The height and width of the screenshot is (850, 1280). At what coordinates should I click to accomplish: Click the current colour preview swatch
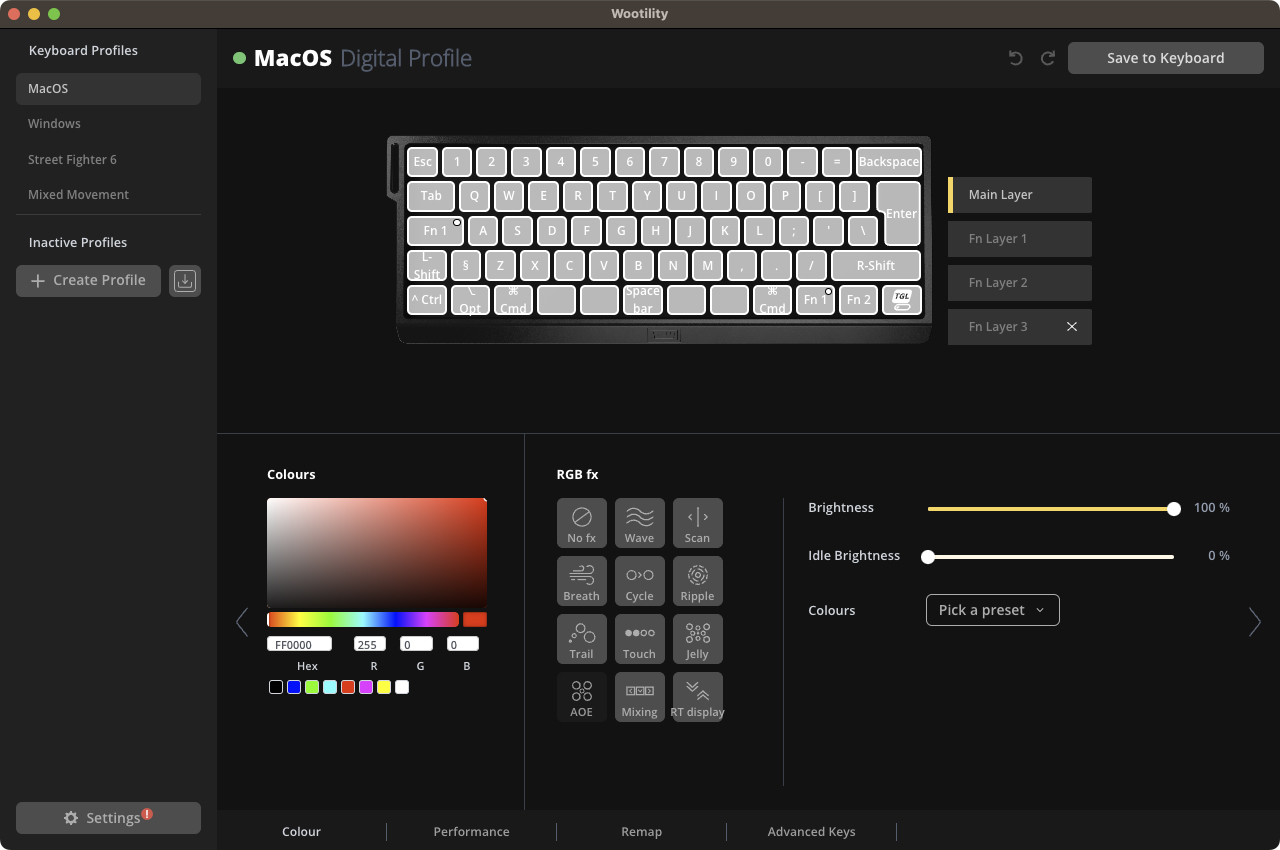(x=475, y=620)
